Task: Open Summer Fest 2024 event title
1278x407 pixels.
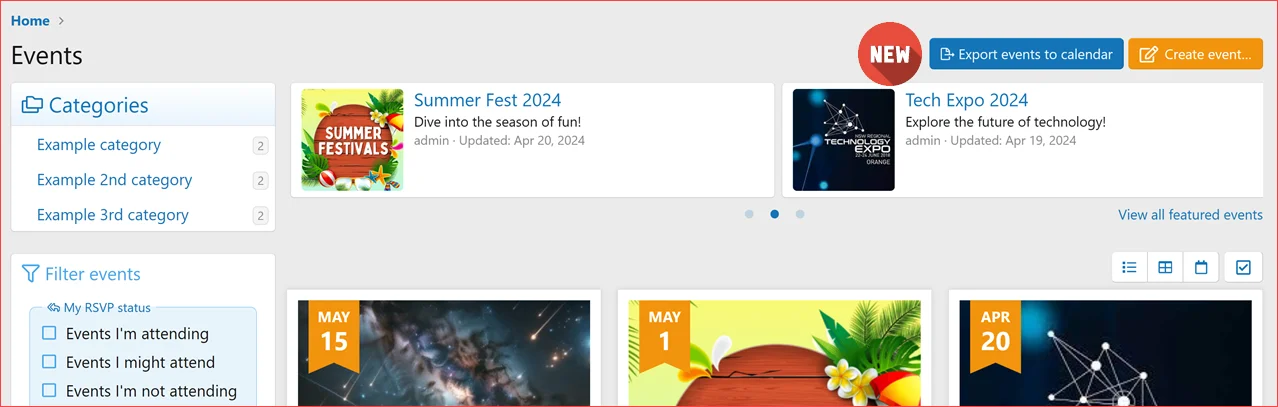Action: 487,100
